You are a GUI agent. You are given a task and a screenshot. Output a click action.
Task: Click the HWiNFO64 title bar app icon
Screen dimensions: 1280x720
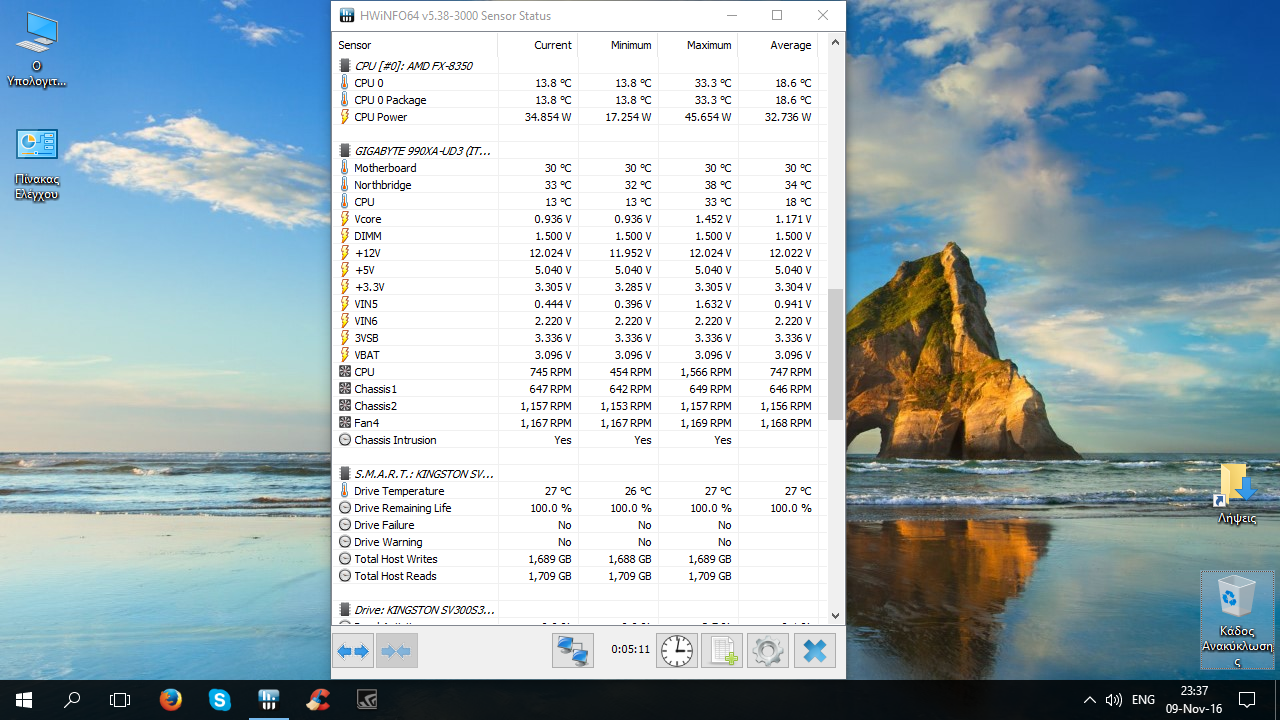pyautogui.click(x=346, y=16)
